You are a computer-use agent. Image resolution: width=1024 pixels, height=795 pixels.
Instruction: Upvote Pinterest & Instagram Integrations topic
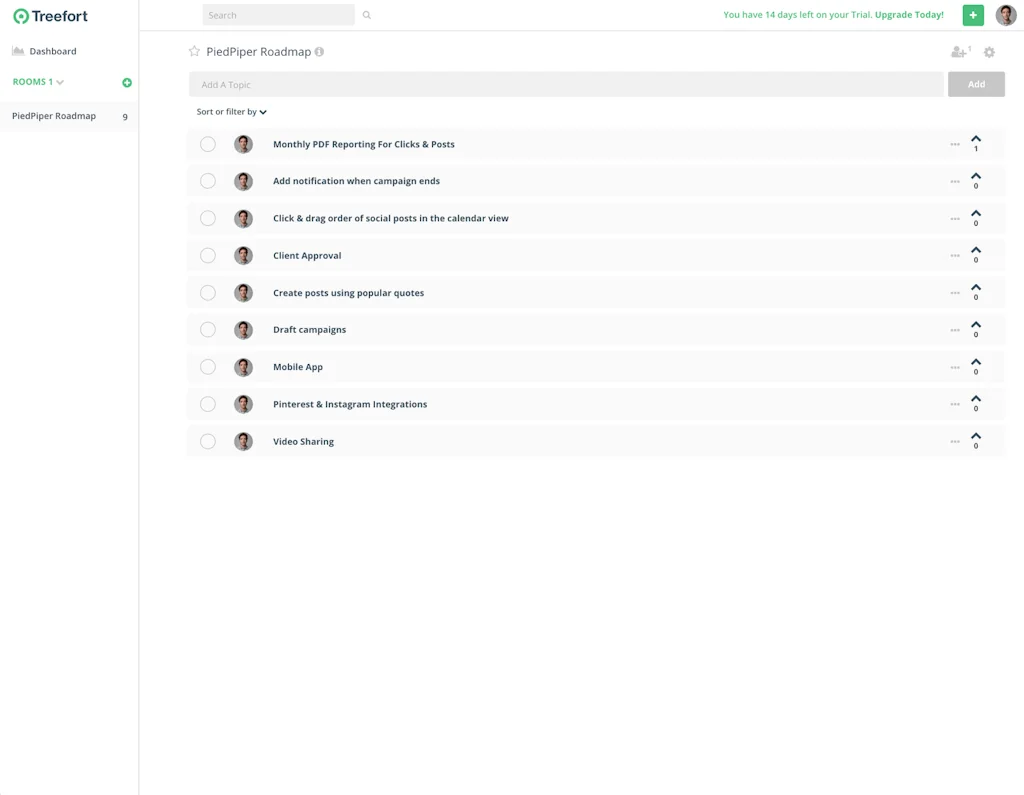pyautogui.click(x=976, y=399)
